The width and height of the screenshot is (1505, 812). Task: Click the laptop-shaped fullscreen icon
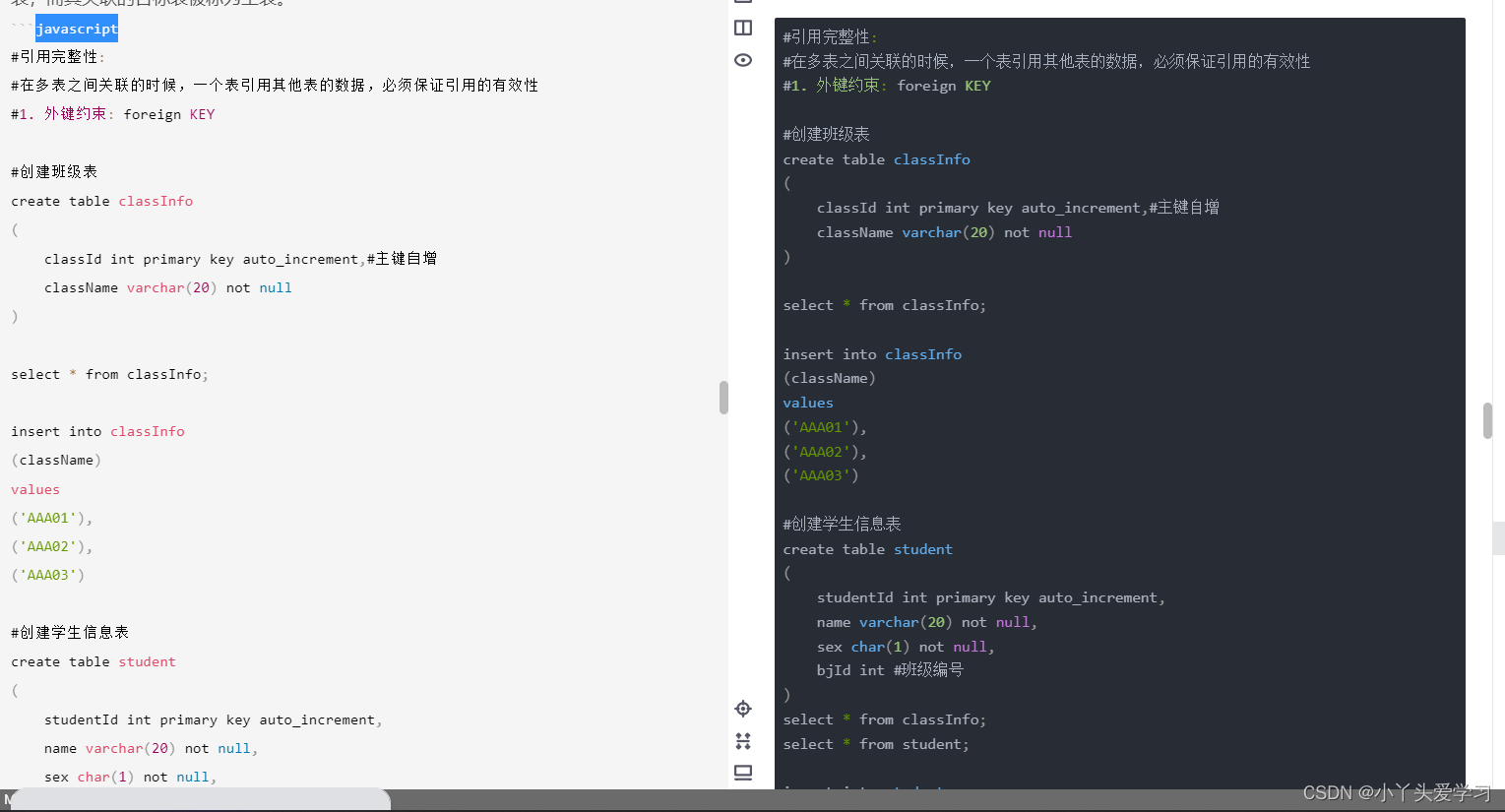pos(743,773)
